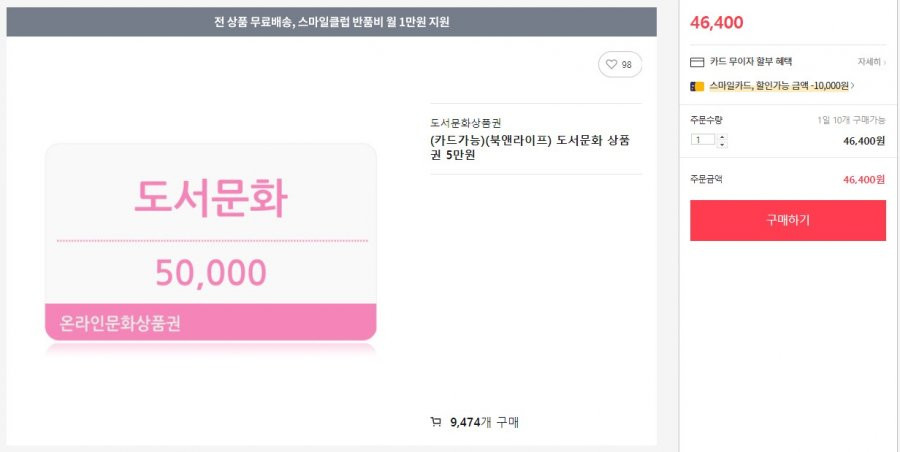Screen dimensions: 900x452
Task: Open 스마일카드 할인가능 금액 -10,000원 link
Action: pos(779,86)
